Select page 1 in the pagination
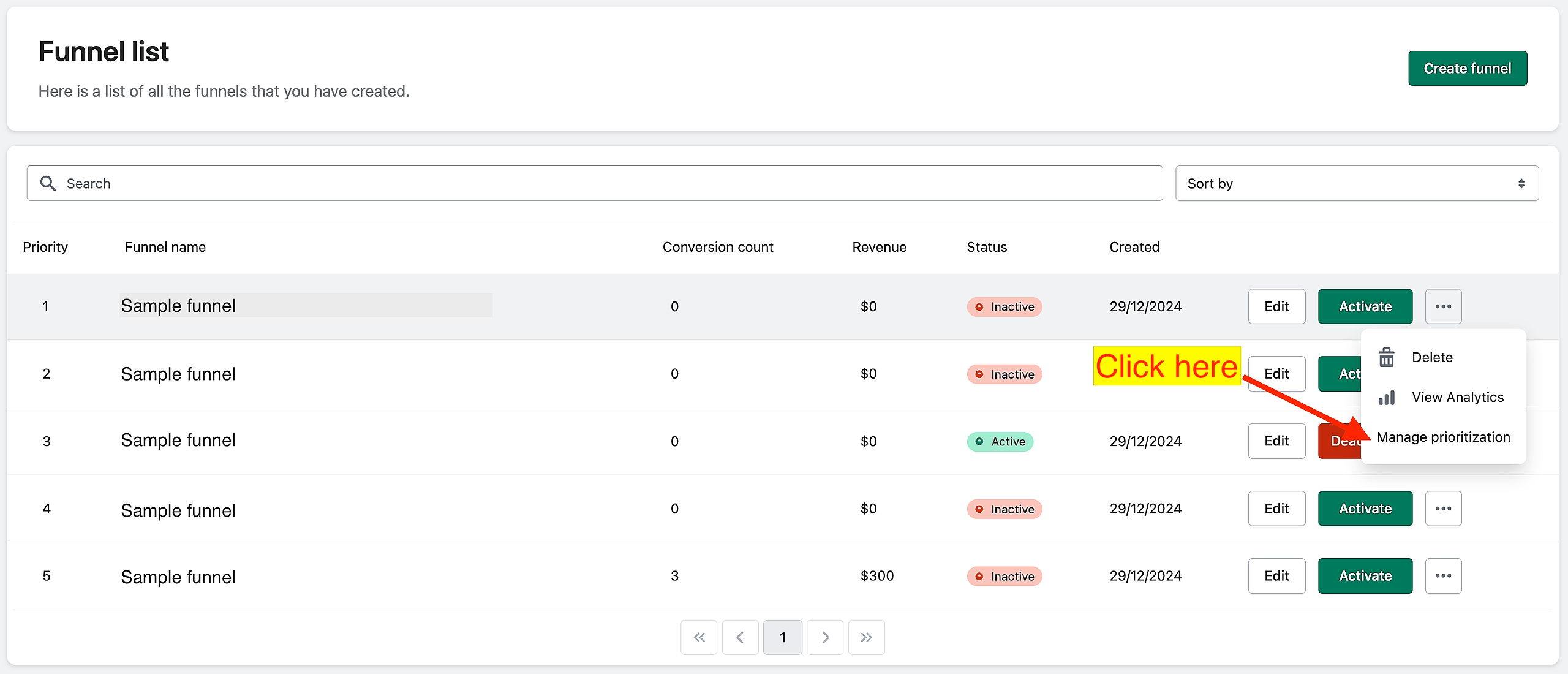Image resolution: width=1568 pixels, height=674 pixels. pos(782,637)
